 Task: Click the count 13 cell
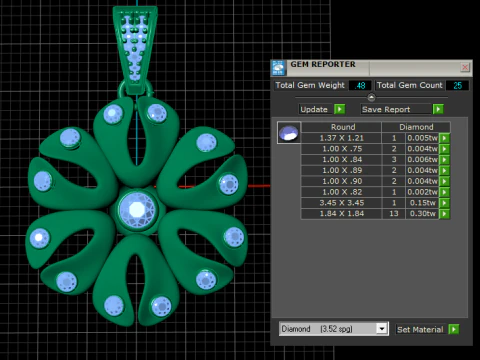[x=394, y=214]
